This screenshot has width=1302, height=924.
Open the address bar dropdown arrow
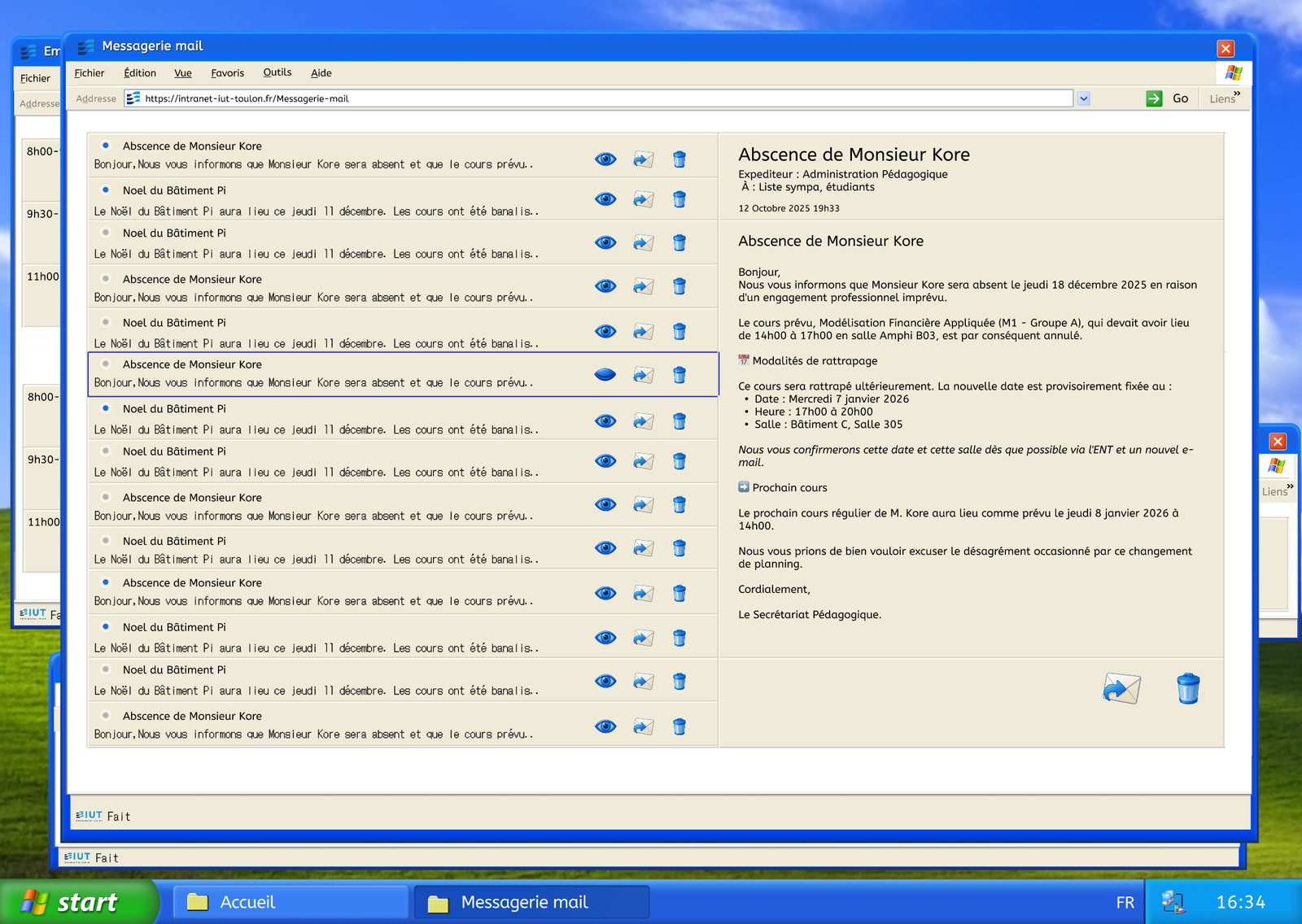pyautogui.click(x=1084, y=98)
